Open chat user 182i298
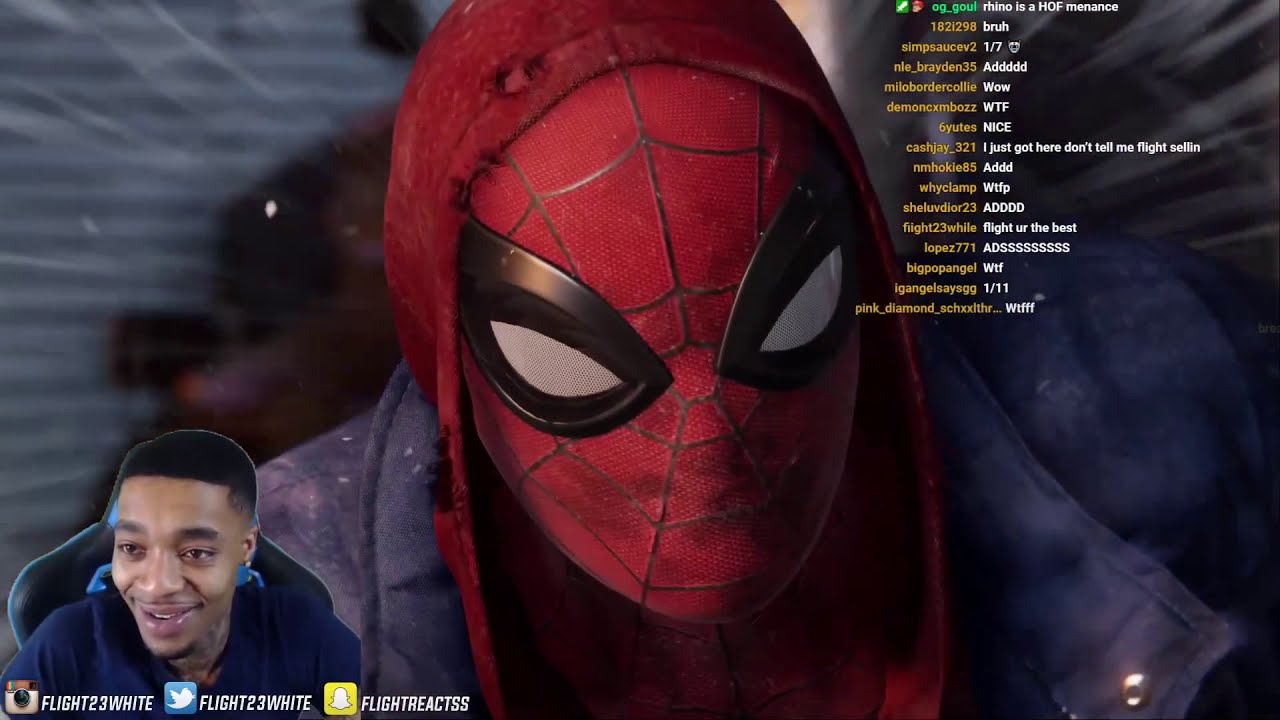Screen dimensions: 1280x720 click(x=953, y=27)
